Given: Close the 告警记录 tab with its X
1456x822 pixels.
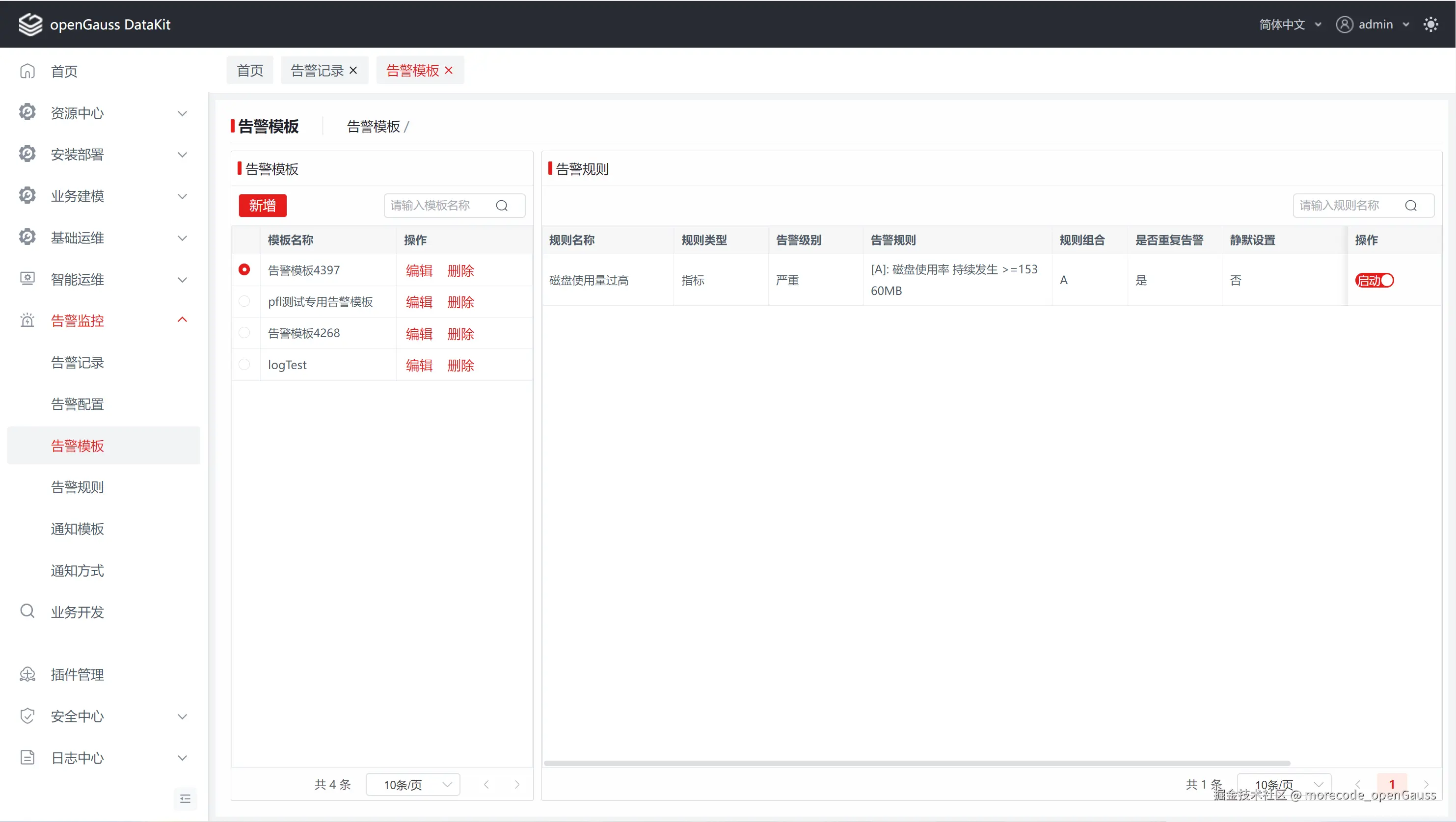Looking at the screenshot, I should (x=353, y=70).
